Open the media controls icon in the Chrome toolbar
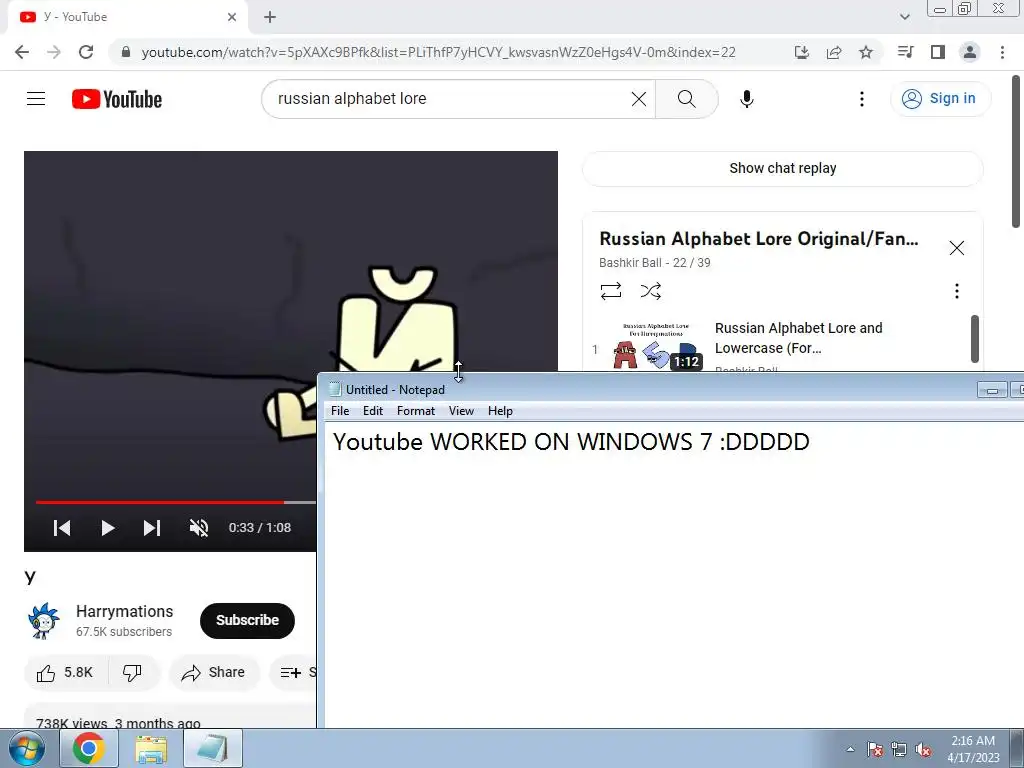Image resolution: width=1024 pixels, height=768 pixels. [x=906, y=52]
